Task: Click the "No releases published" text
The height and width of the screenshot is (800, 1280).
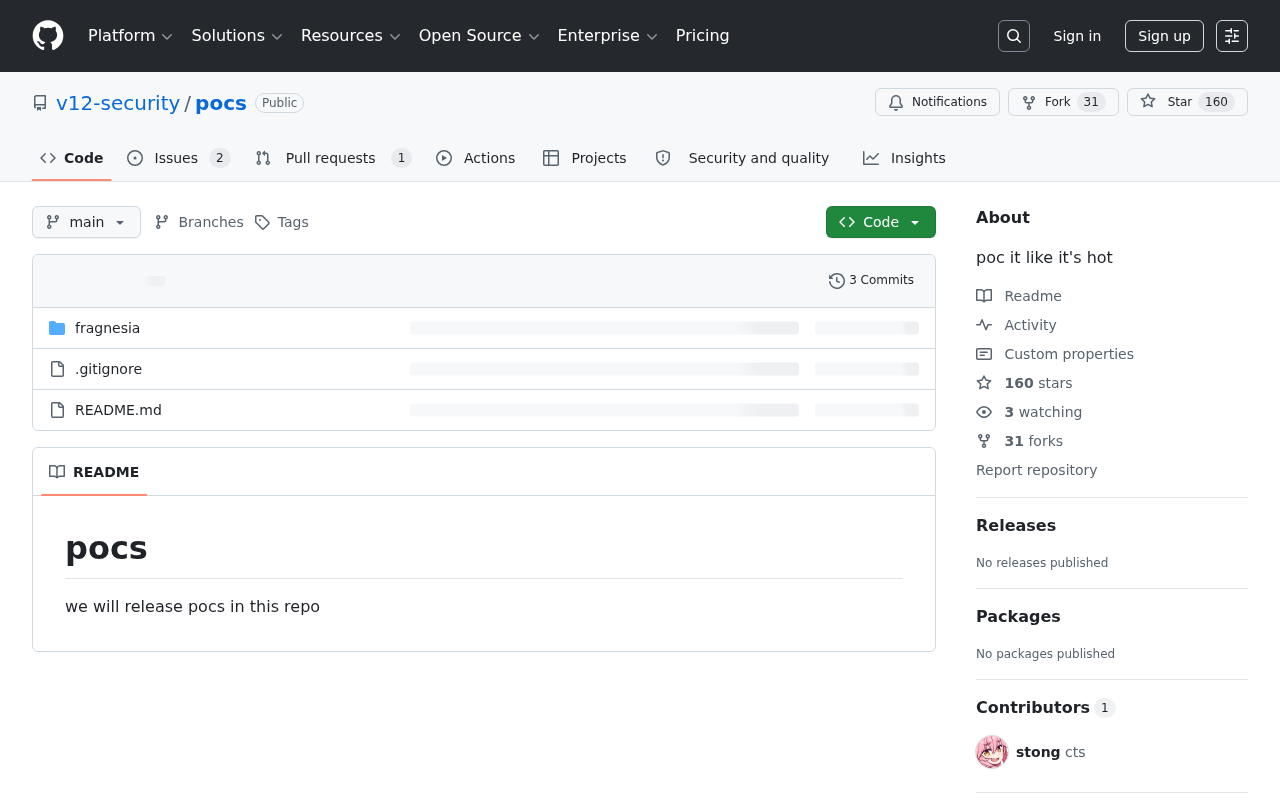Action: pyautogui.click(x=1042, y=563)
